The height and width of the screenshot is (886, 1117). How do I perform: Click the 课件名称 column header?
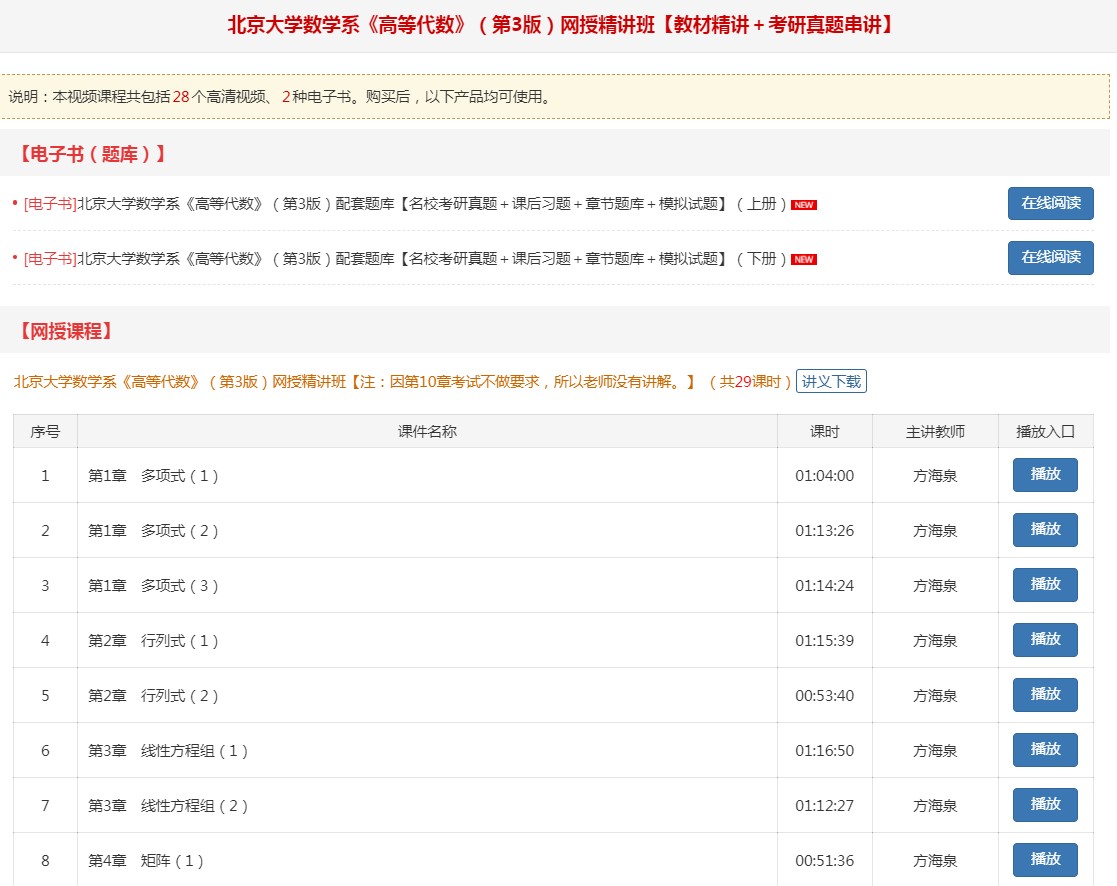click(427, 432)
